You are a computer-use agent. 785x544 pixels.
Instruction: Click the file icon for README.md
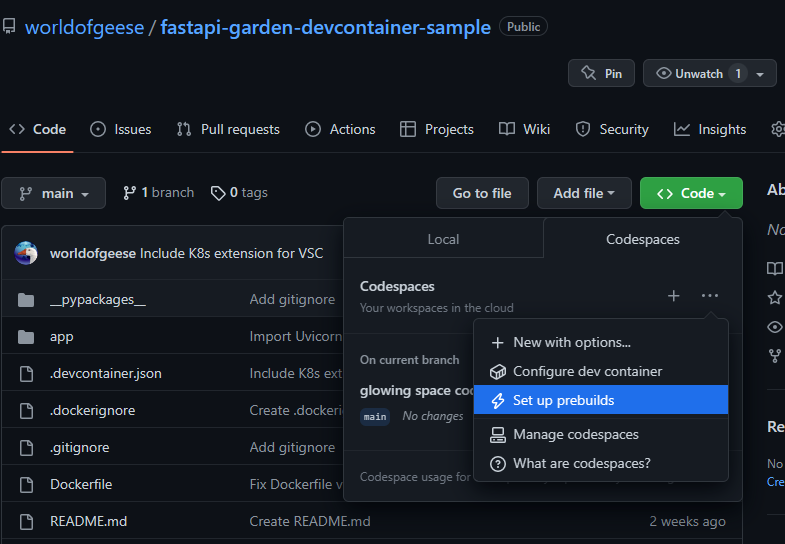(x=26, y=522)
